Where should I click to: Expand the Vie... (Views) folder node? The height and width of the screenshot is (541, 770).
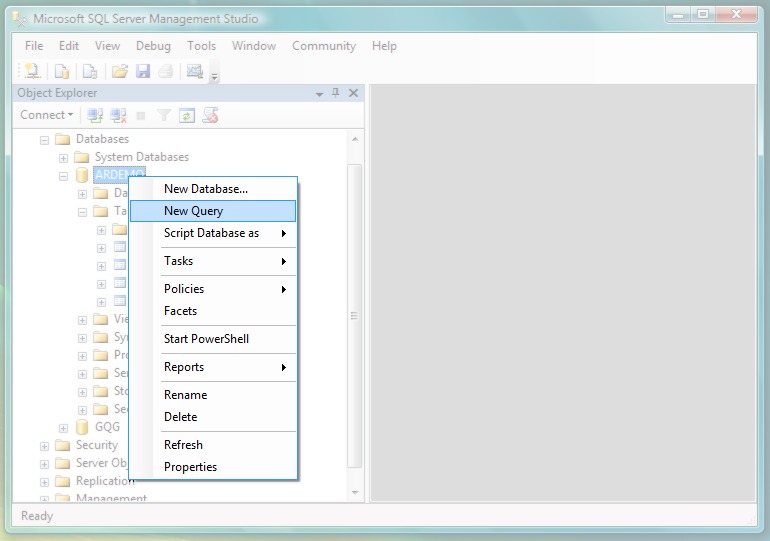pyautogui.click(x=82, y=320)
